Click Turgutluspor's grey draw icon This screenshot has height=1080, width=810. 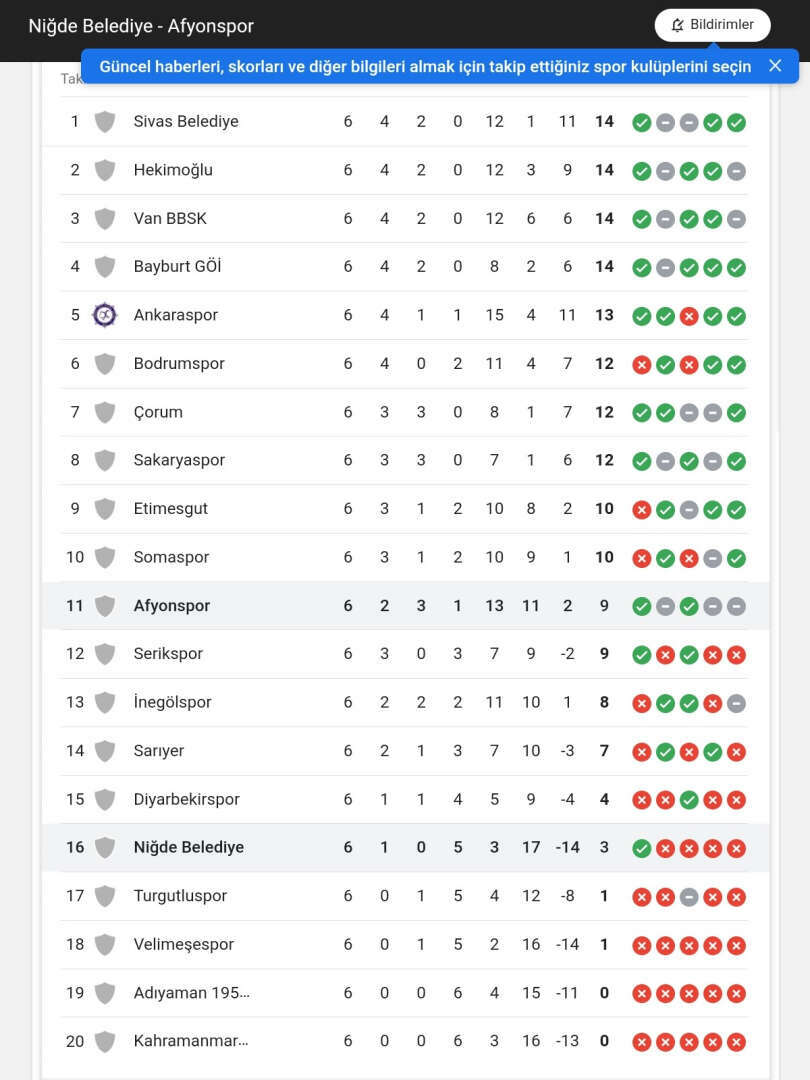(x=688, y=897)
